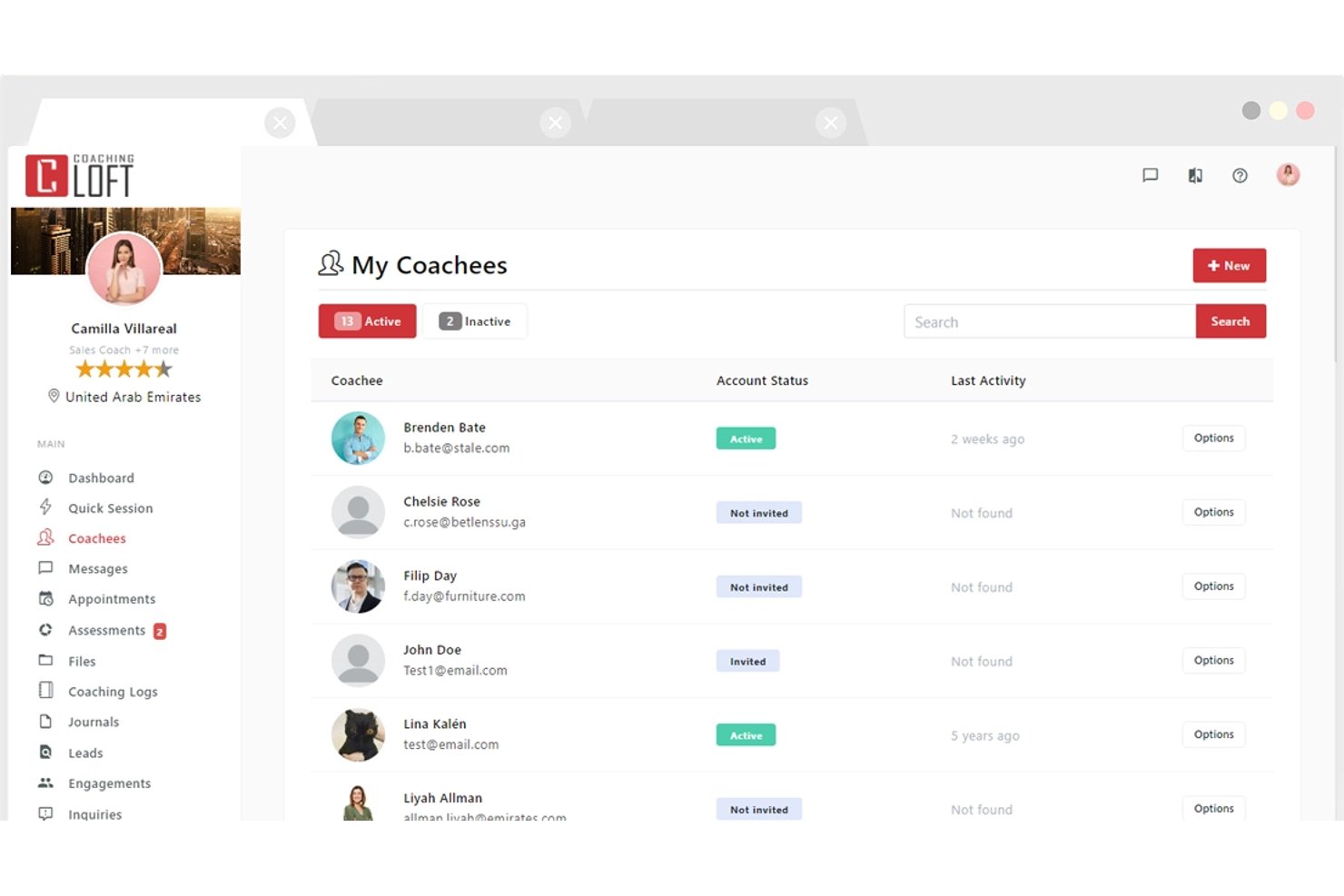
Task: Open the help question mark icon
Action: [x=1240, y=175]
